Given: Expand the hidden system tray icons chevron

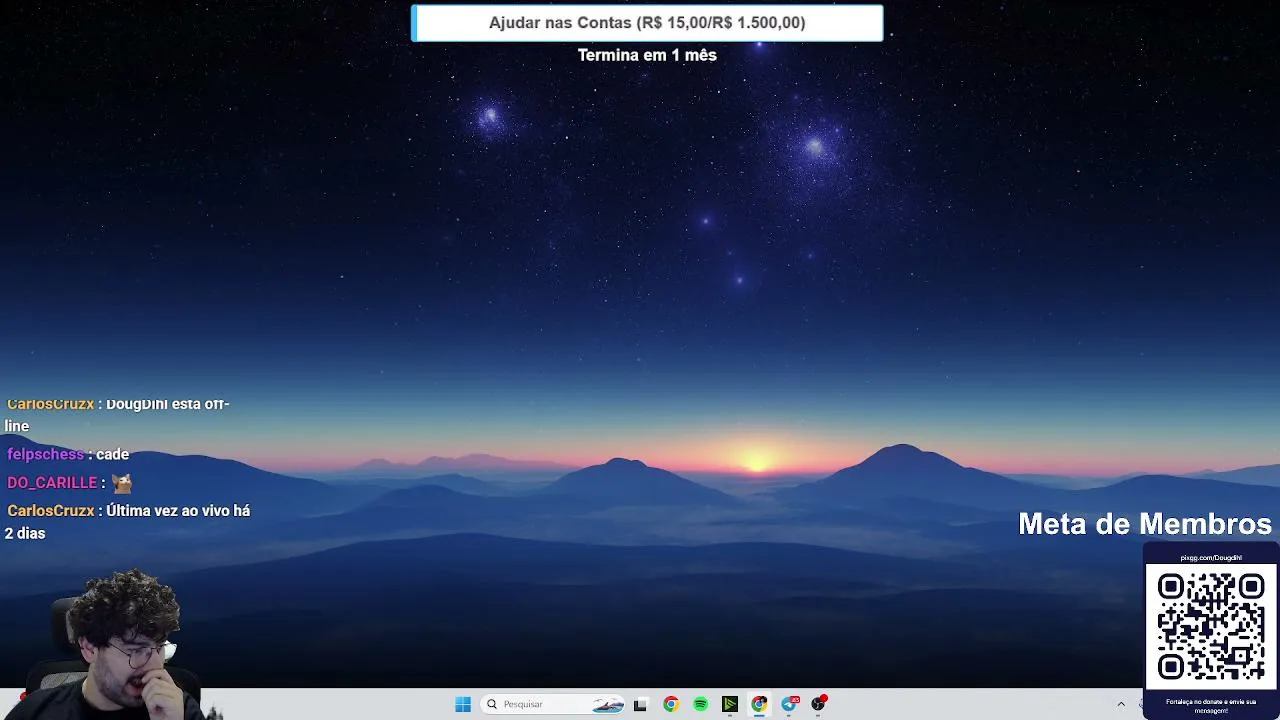Looking at the screenshot, I should point(1121,704).
